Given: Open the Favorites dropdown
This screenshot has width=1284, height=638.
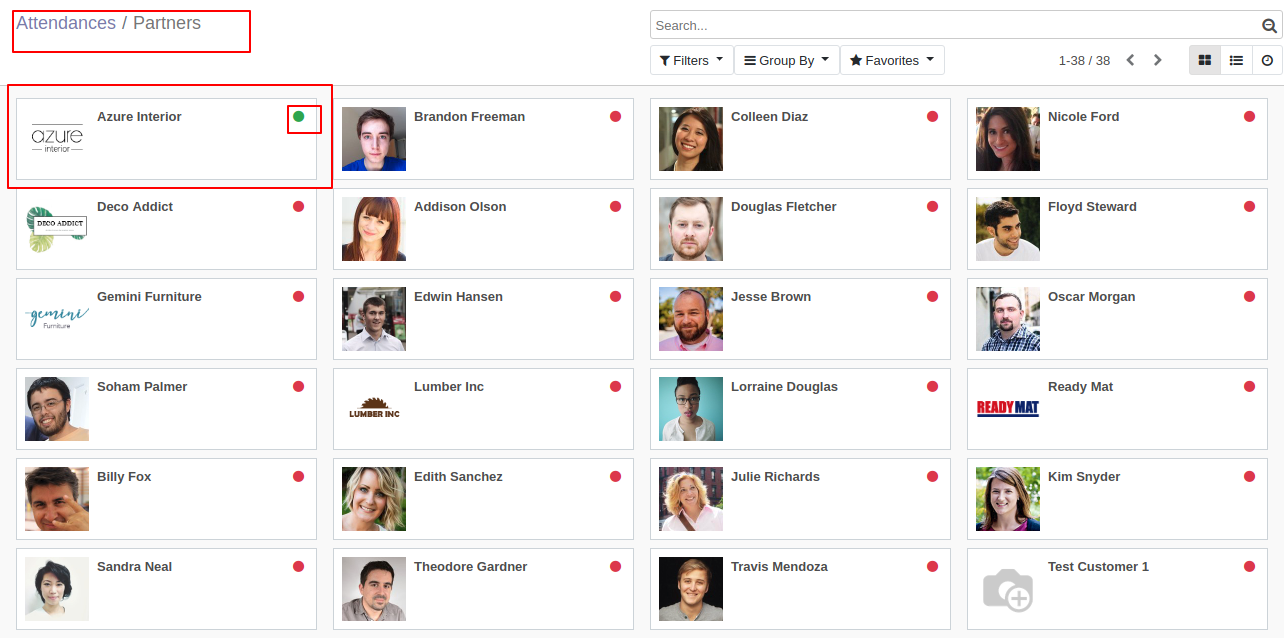Looking at the screenshot, I should point(892,60).
